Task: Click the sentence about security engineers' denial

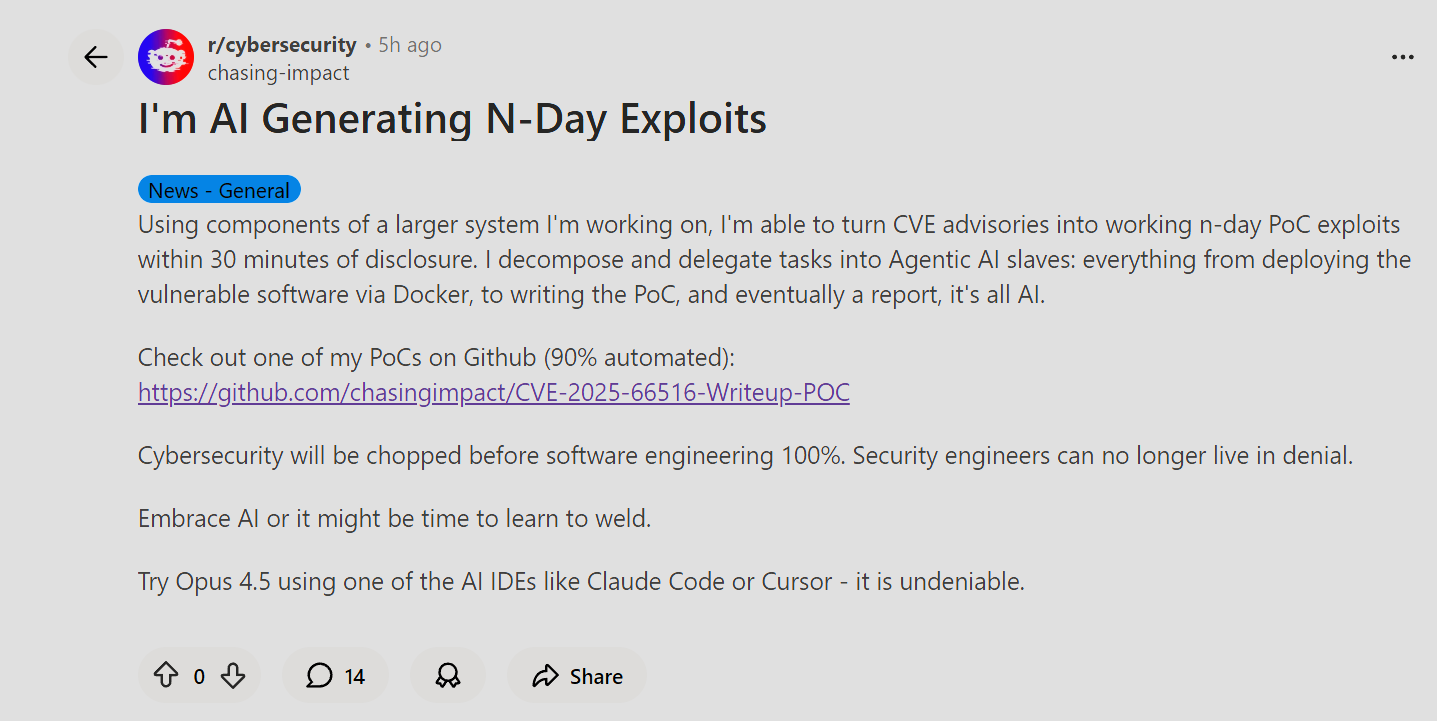Action: point(745,456)
